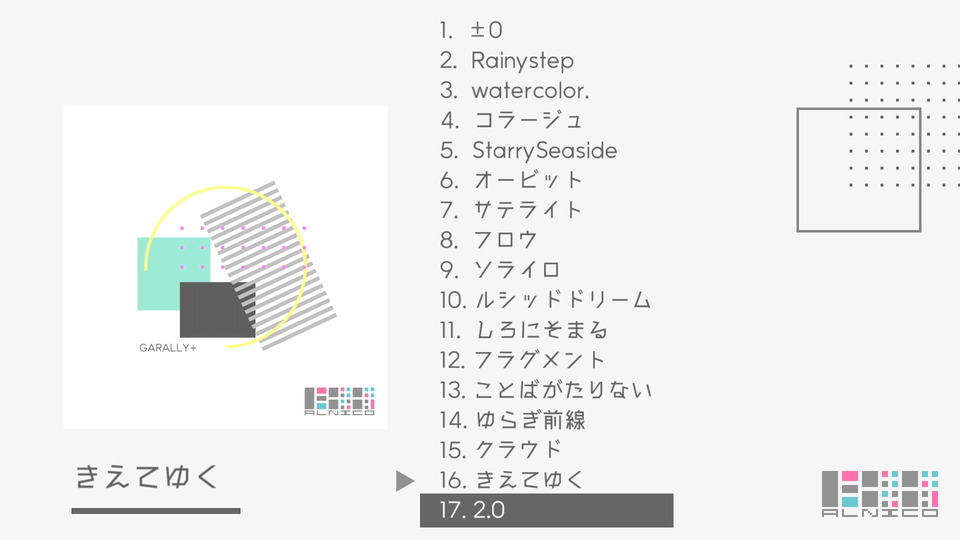Click the ALNICO logo in bottom-right corner
The width and height of the screenshot is (960, 540).
pos(880,493)
